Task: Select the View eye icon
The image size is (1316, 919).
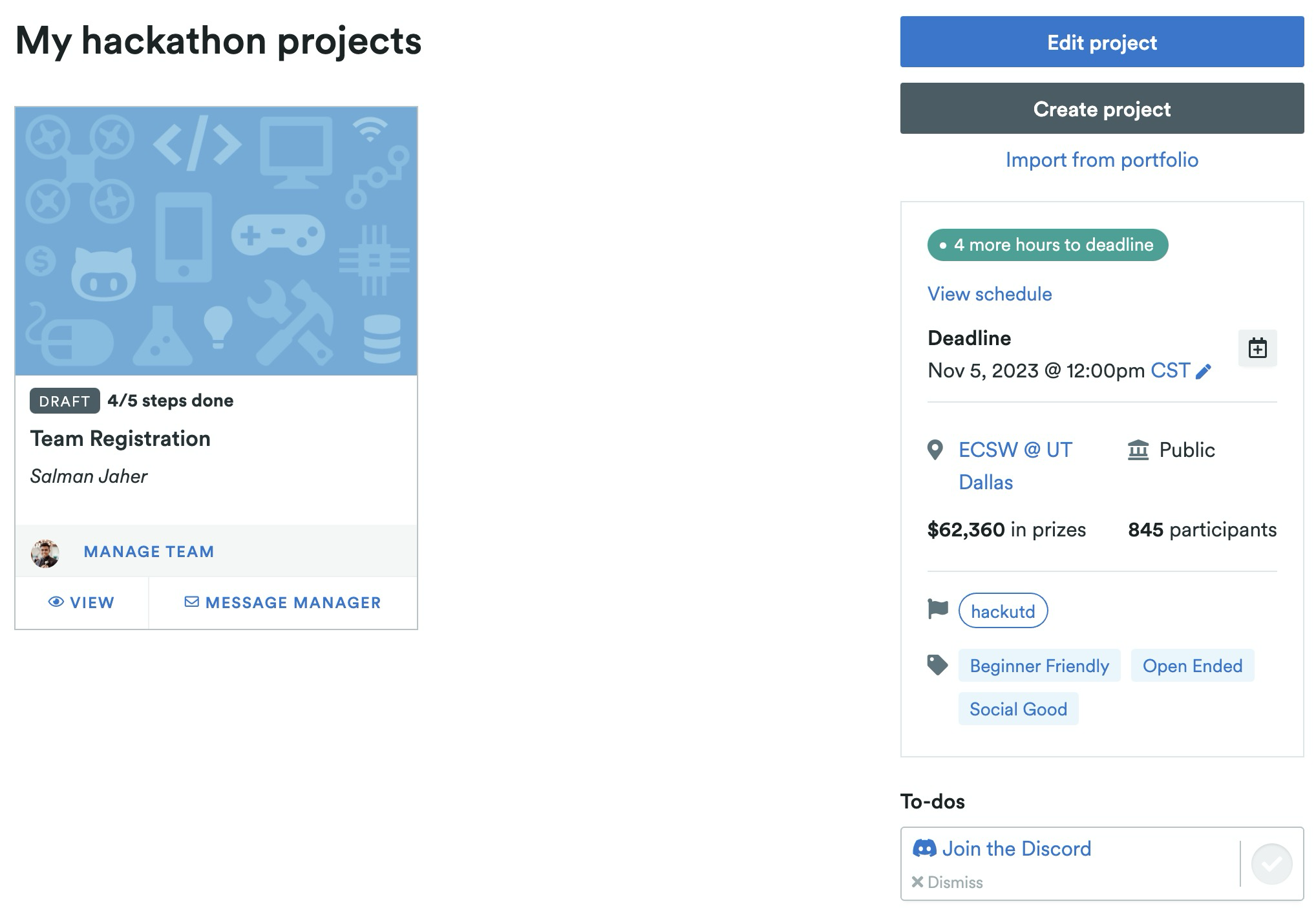Action: click(x=56, y=602)
